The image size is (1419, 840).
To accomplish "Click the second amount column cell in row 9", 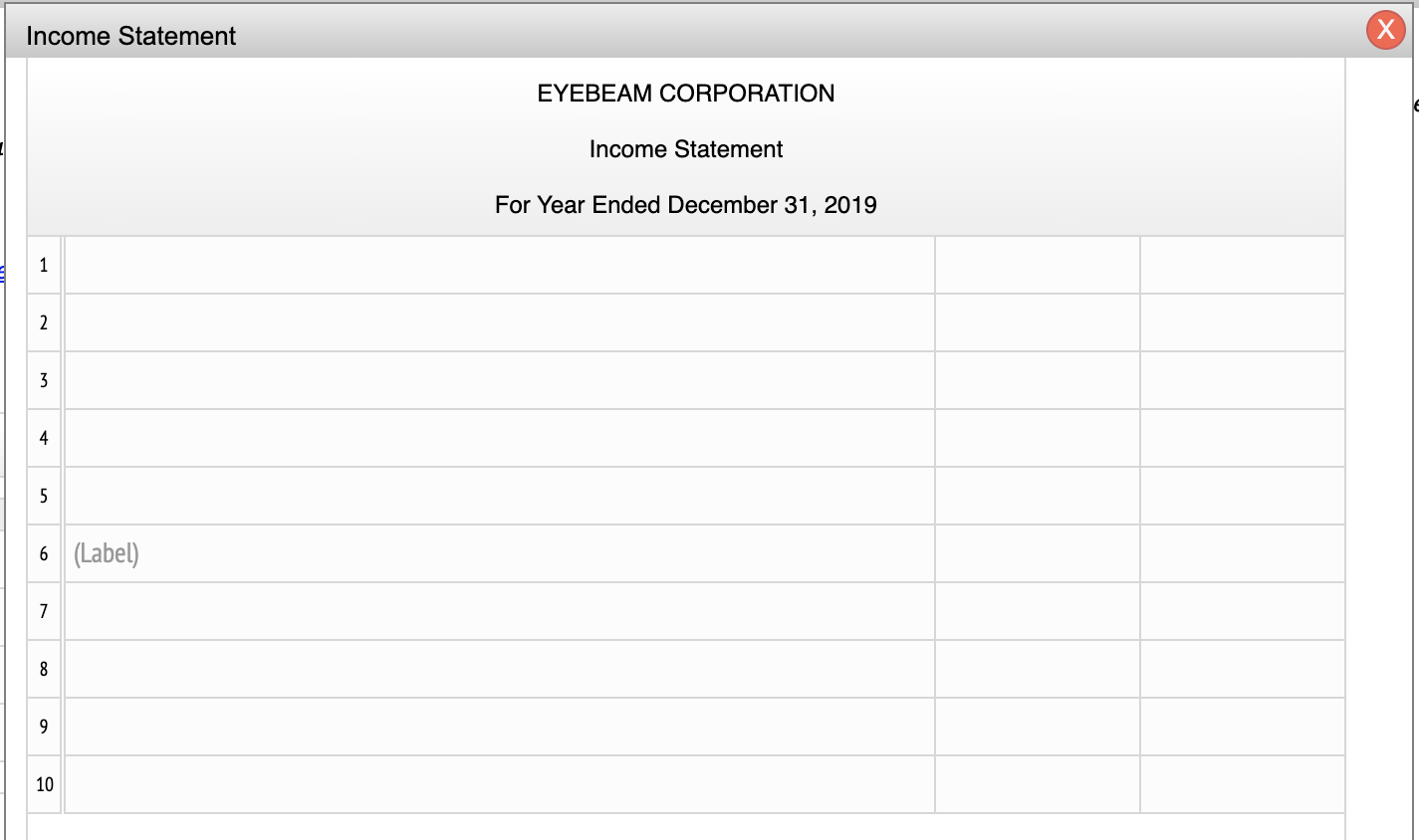I will (x=1243, y=728).
